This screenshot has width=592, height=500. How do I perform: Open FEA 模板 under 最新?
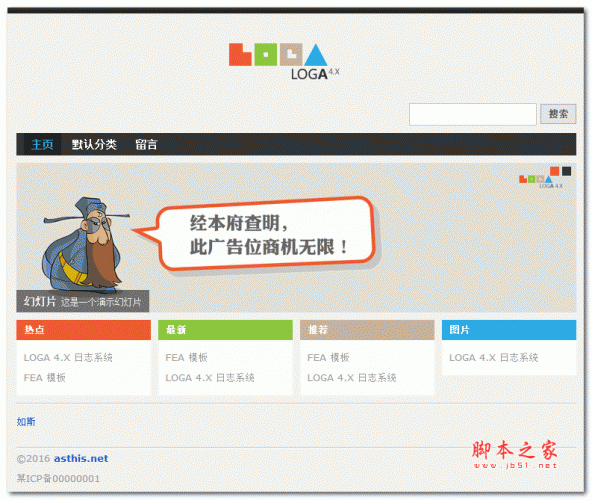click(187, 357)
